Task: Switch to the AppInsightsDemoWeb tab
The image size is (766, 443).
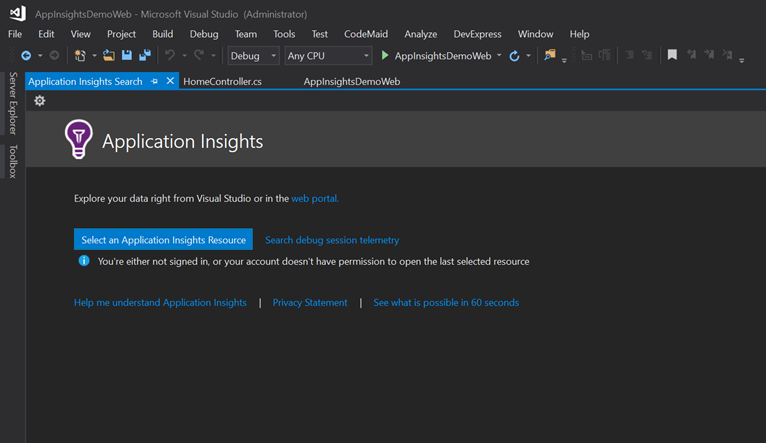Action: [x=352, y=82]
